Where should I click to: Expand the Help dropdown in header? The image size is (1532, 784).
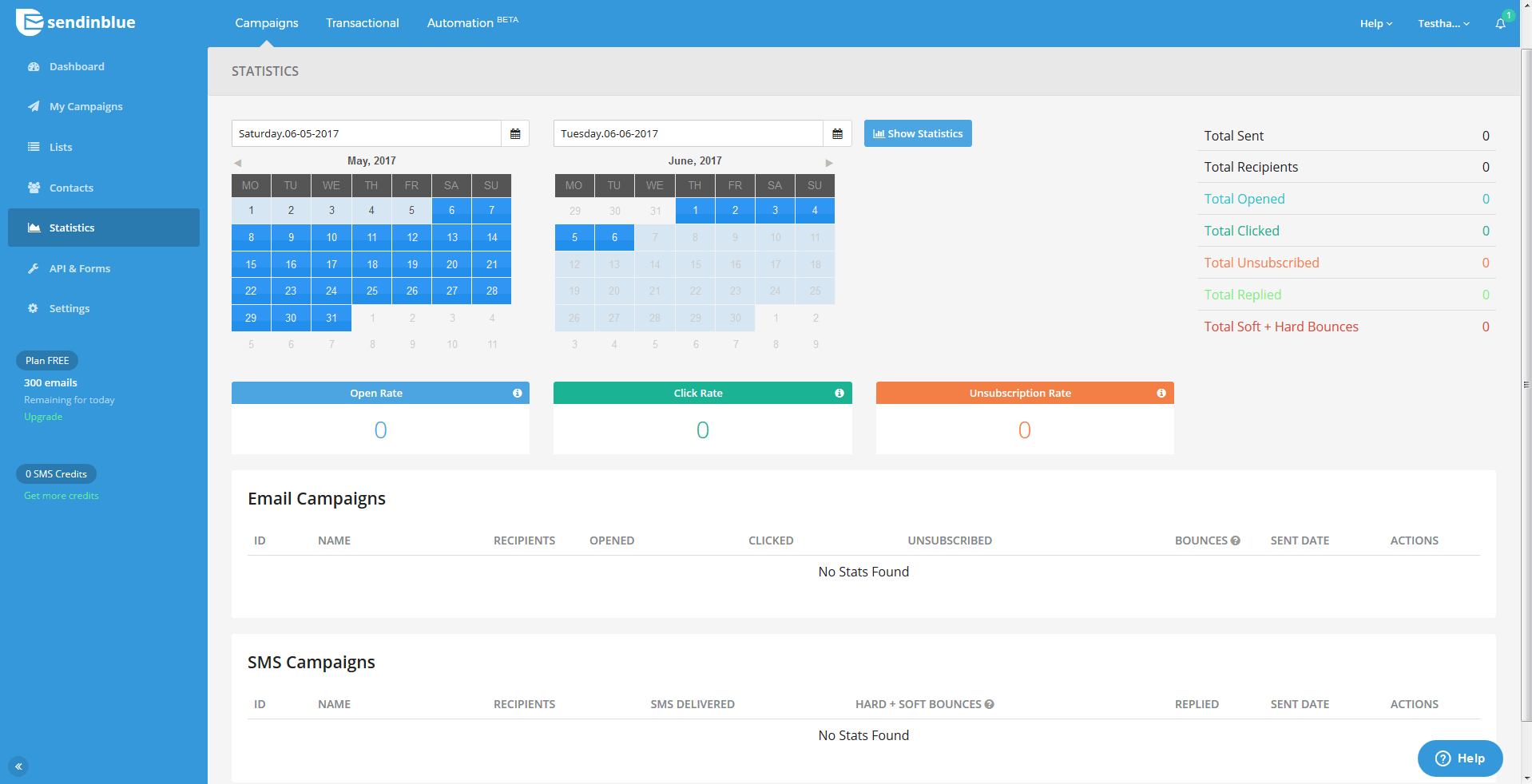click(x=1375, y=23)
